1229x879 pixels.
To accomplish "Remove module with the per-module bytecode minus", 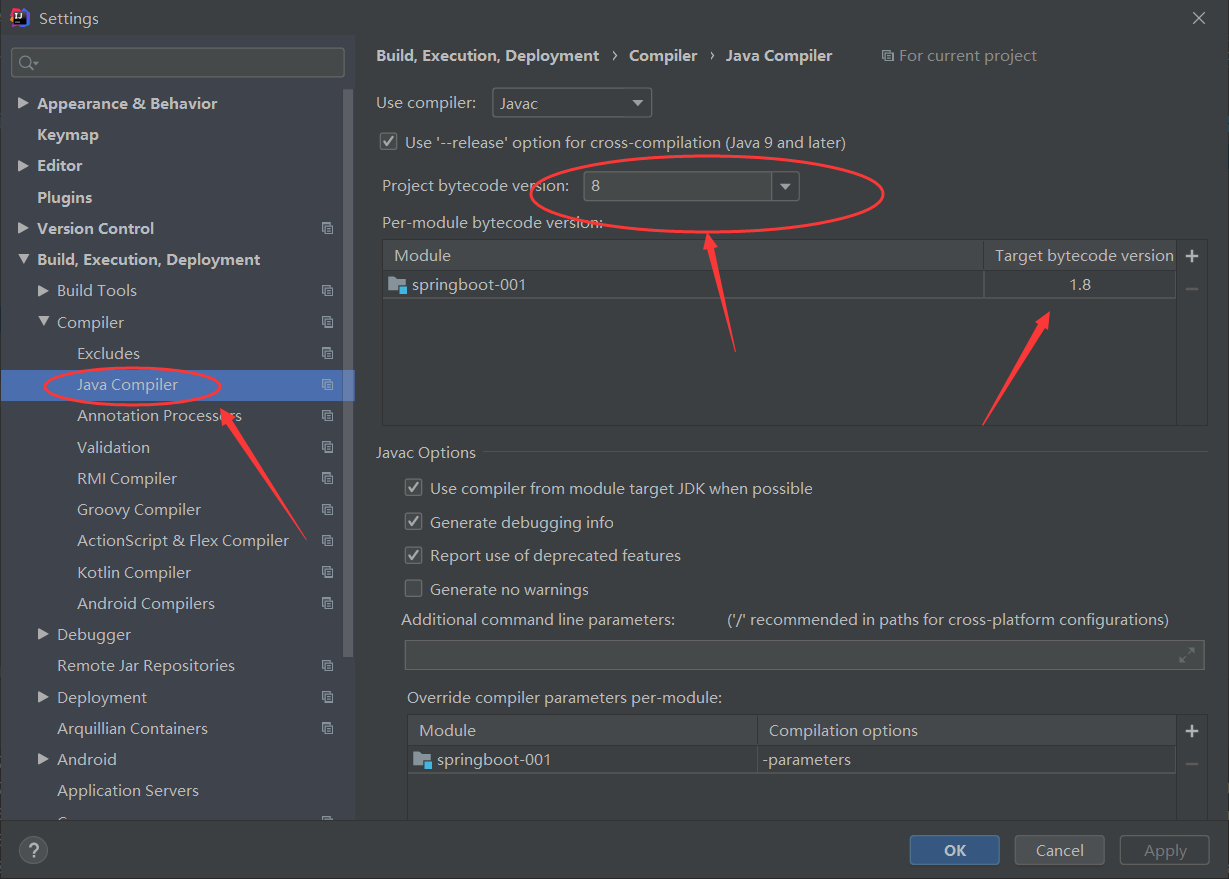I will pyautogui.click(x=1192, y=288).
